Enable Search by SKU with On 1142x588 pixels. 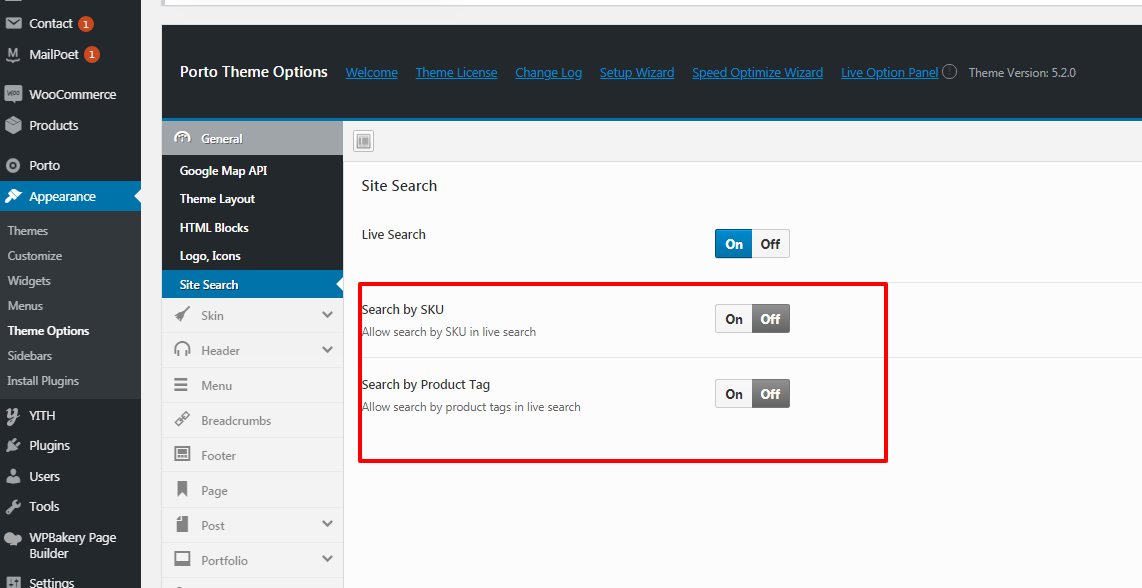pos(733,319)
